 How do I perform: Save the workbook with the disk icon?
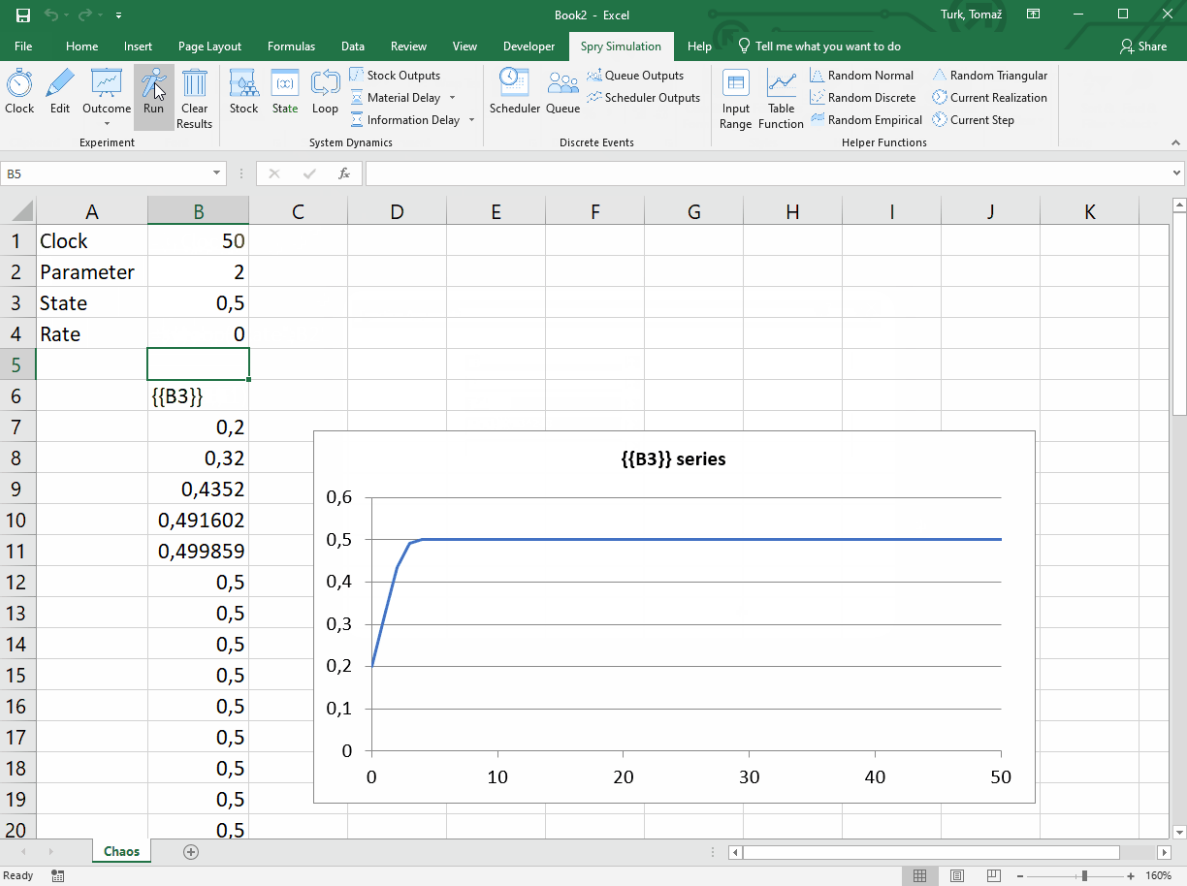point(23,15)
